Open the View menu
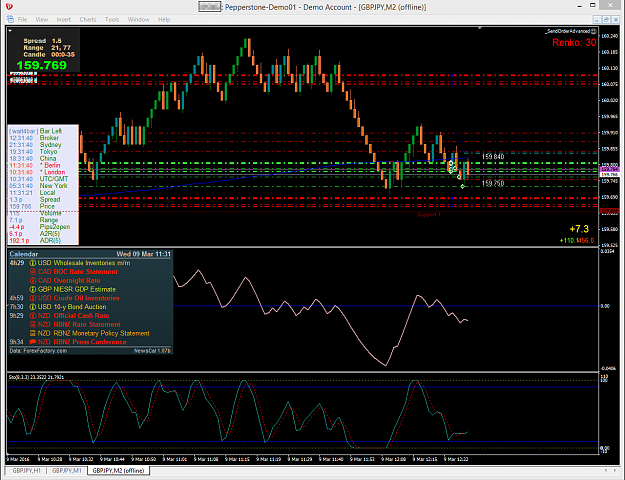 coord(41,19)
